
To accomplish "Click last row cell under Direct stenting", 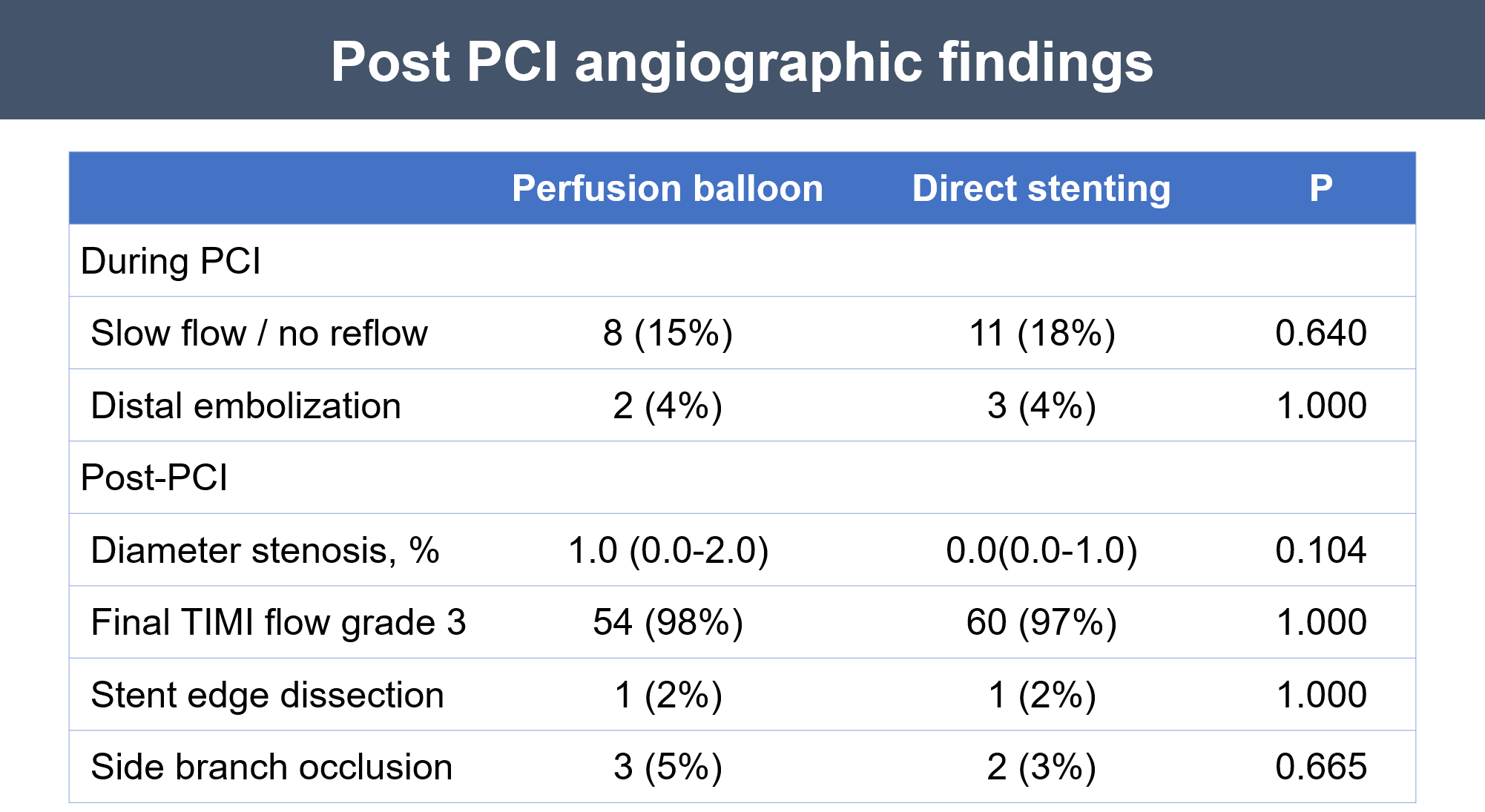I will [x=1041, y=766].
